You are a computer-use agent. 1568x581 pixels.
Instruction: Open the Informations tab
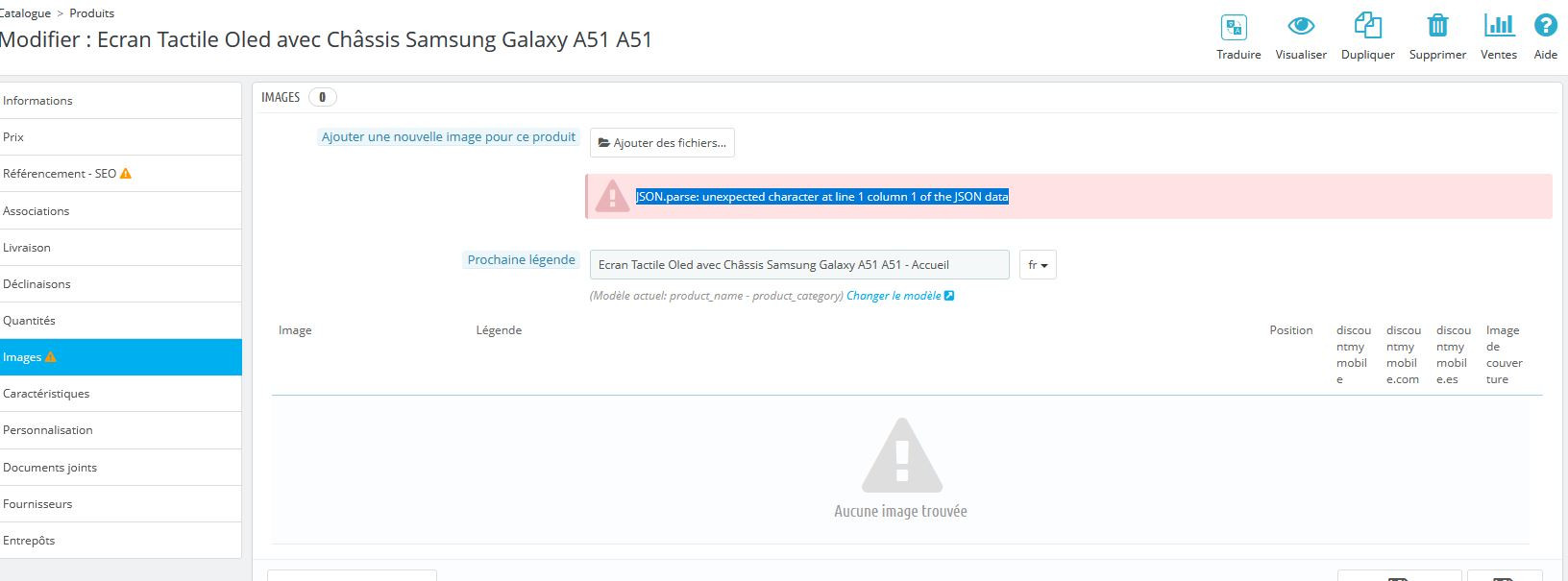pyautogui.click(x=38, y=101)
